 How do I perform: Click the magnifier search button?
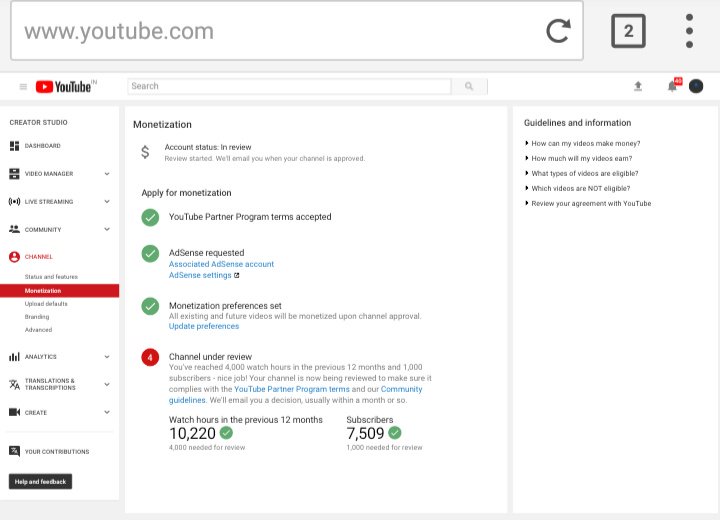click(469, 86)
